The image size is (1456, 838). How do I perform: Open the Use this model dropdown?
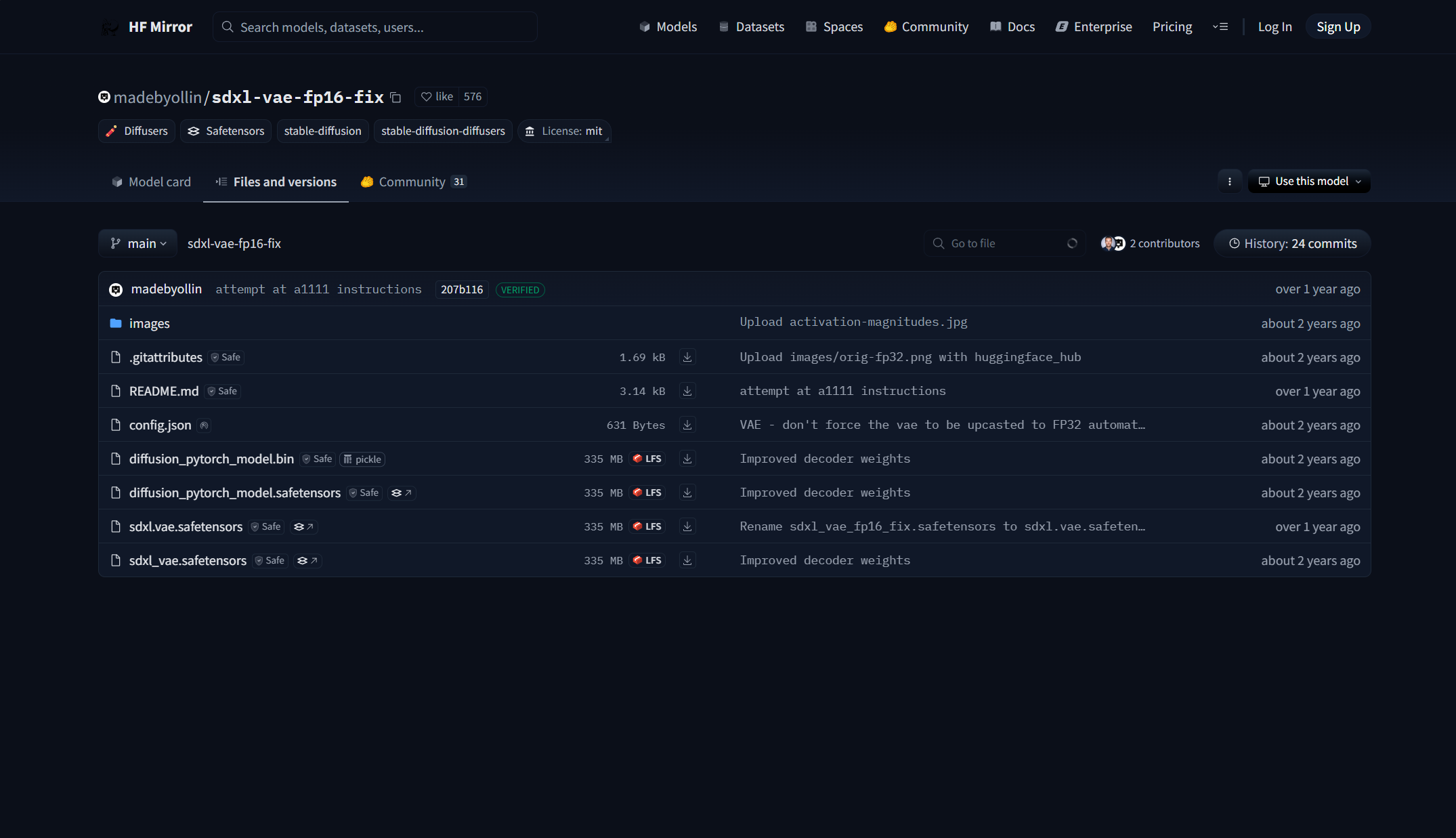(1309, 182)
